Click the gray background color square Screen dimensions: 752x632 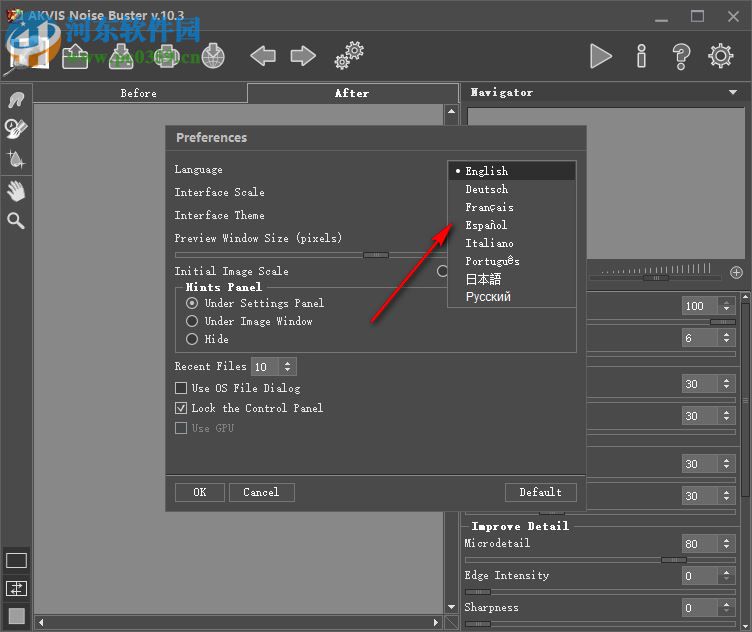pos(16,616)
